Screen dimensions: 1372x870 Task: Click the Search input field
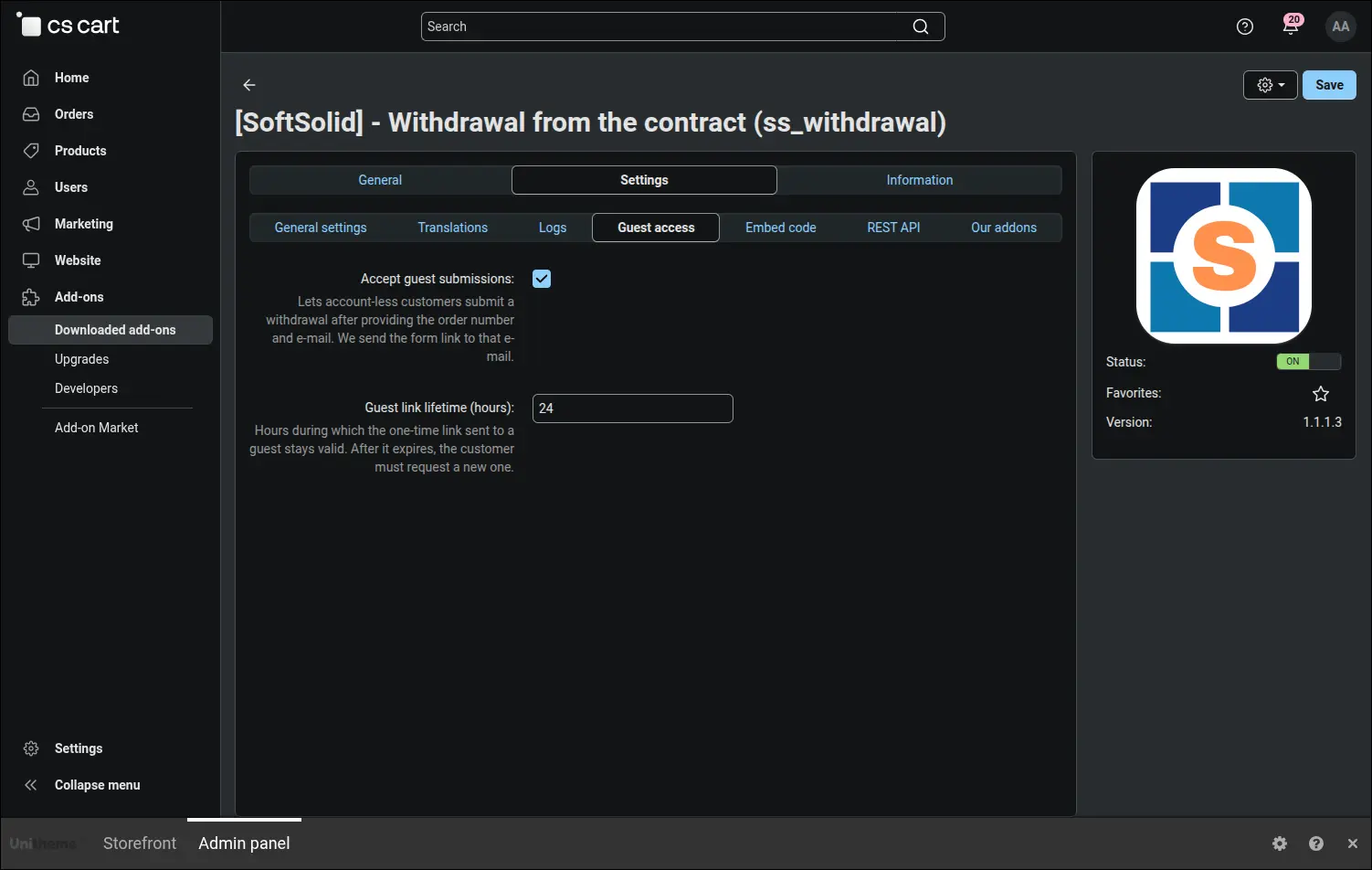tap(682, 27)
